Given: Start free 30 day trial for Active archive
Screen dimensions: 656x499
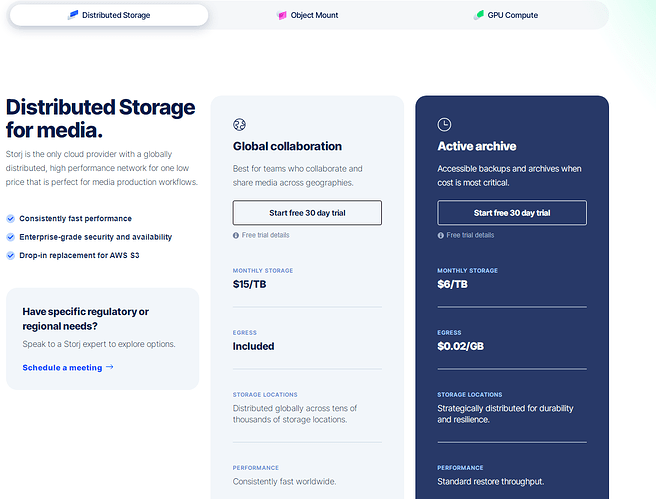Looking at the screenshot, I should pos(512,212).
